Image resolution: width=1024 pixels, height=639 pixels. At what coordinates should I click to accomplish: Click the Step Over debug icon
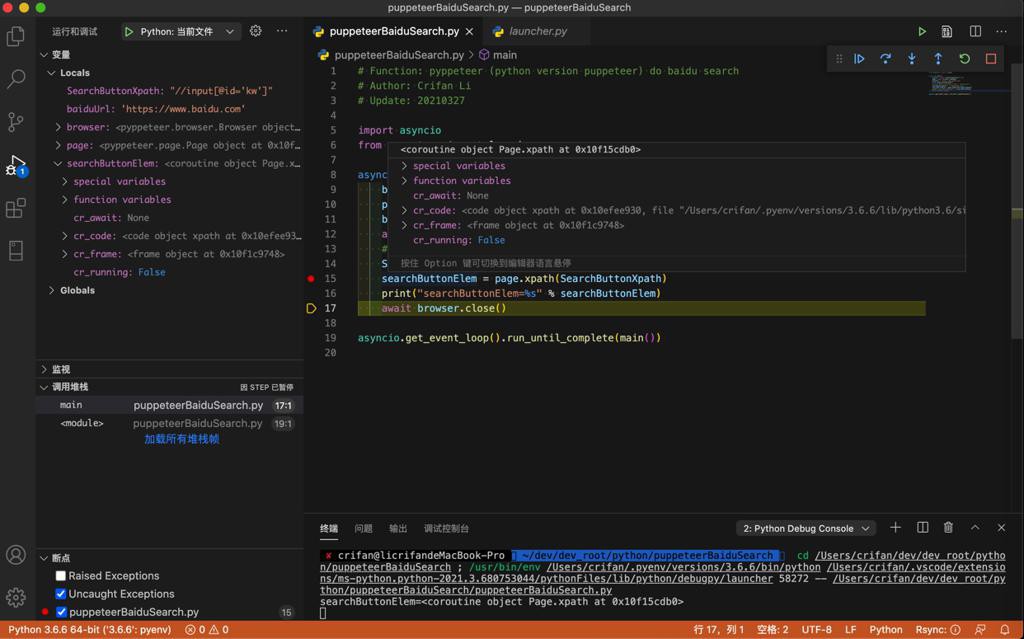[x=885, y=59]
